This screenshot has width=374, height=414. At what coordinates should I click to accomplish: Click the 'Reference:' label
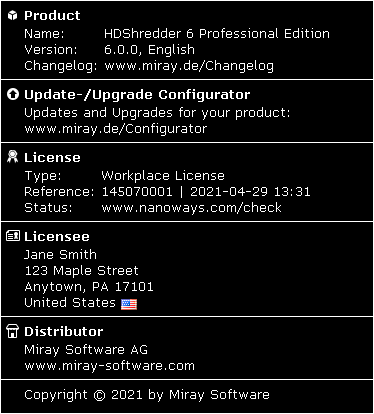coord(59,192)
